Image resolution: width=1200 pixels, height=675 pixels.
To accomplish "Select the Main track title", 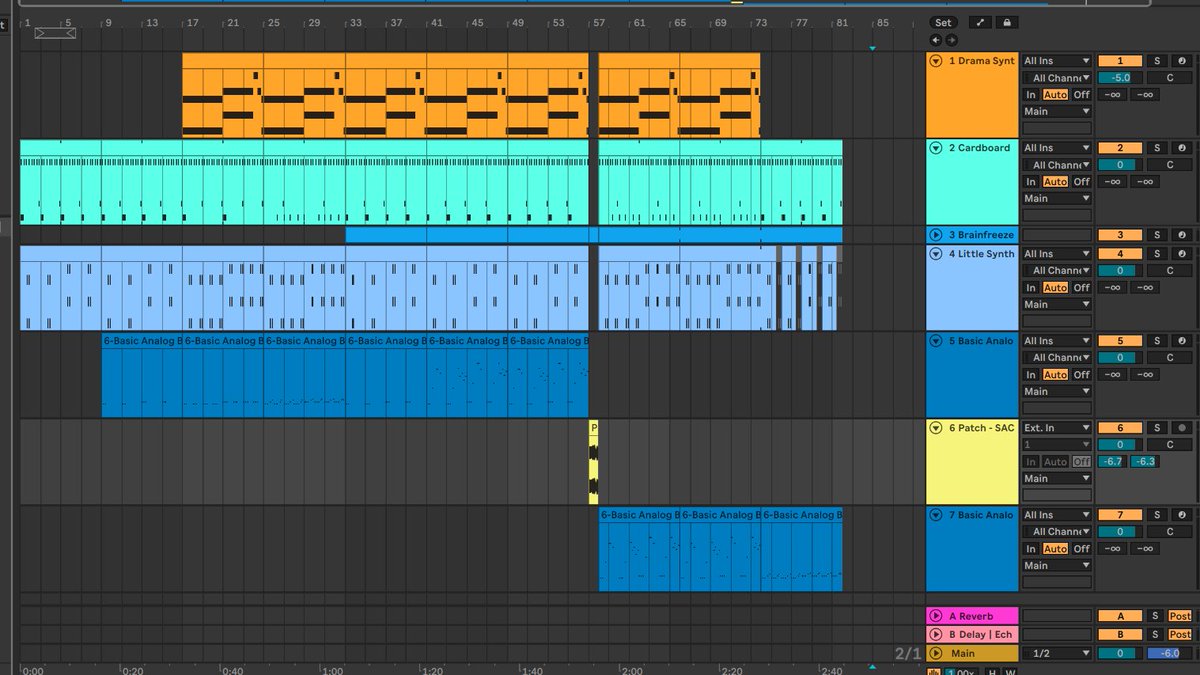I will click(x=963, y=653).
